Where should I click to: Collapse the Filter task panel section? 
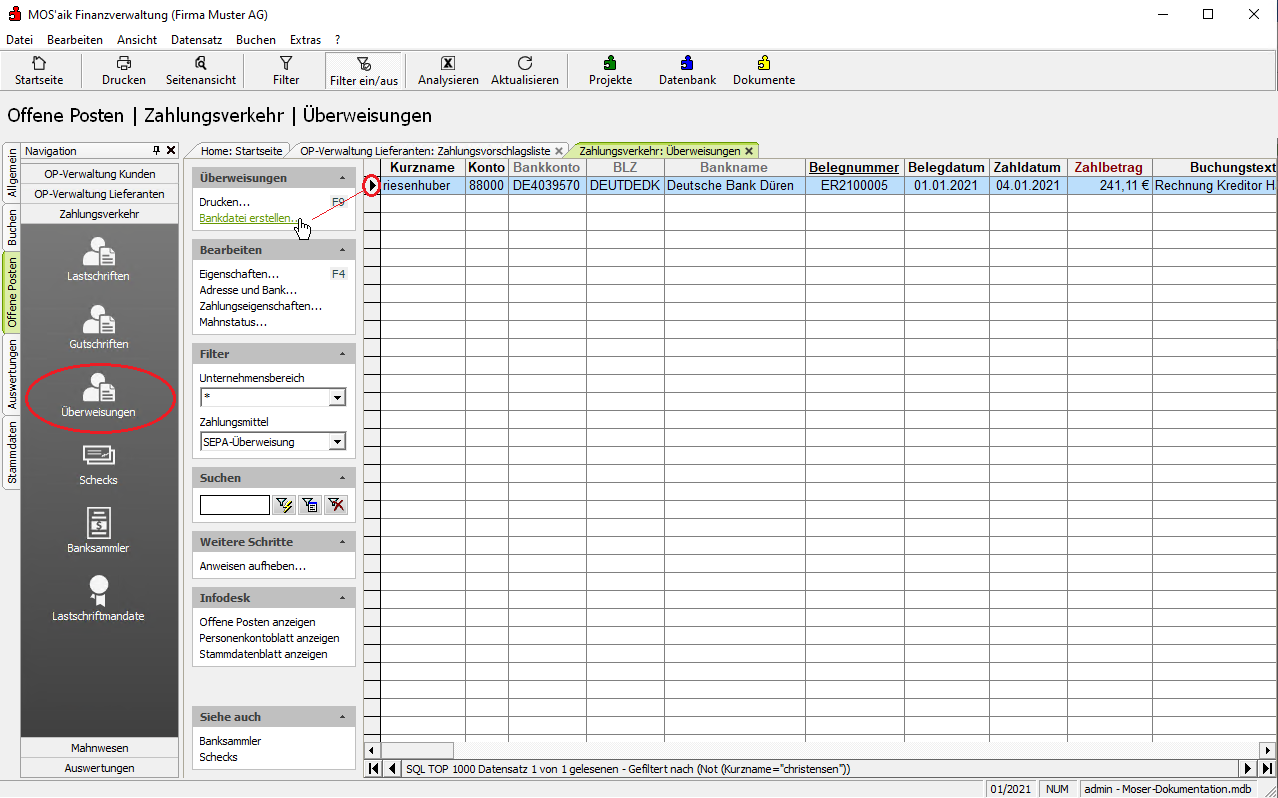pos(343,354)
